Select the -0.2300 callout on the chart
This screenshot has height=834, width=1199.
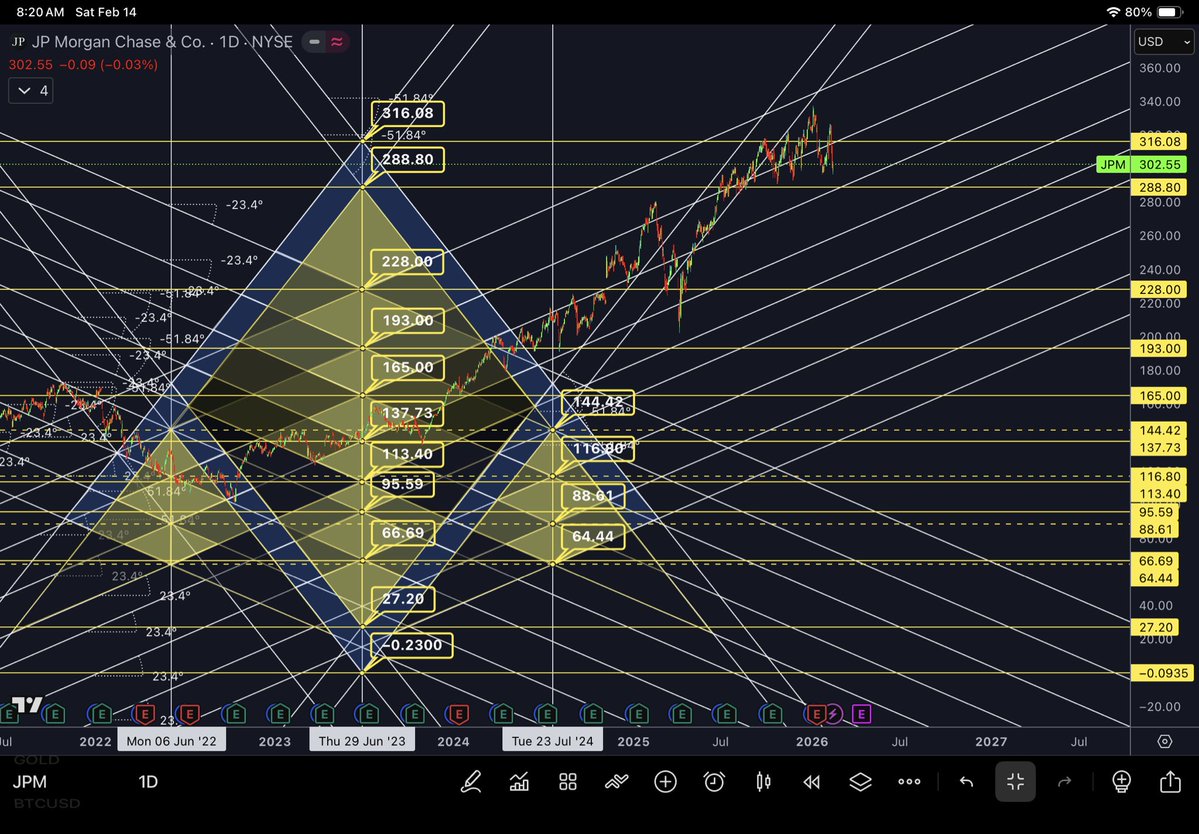click(411, 645)
